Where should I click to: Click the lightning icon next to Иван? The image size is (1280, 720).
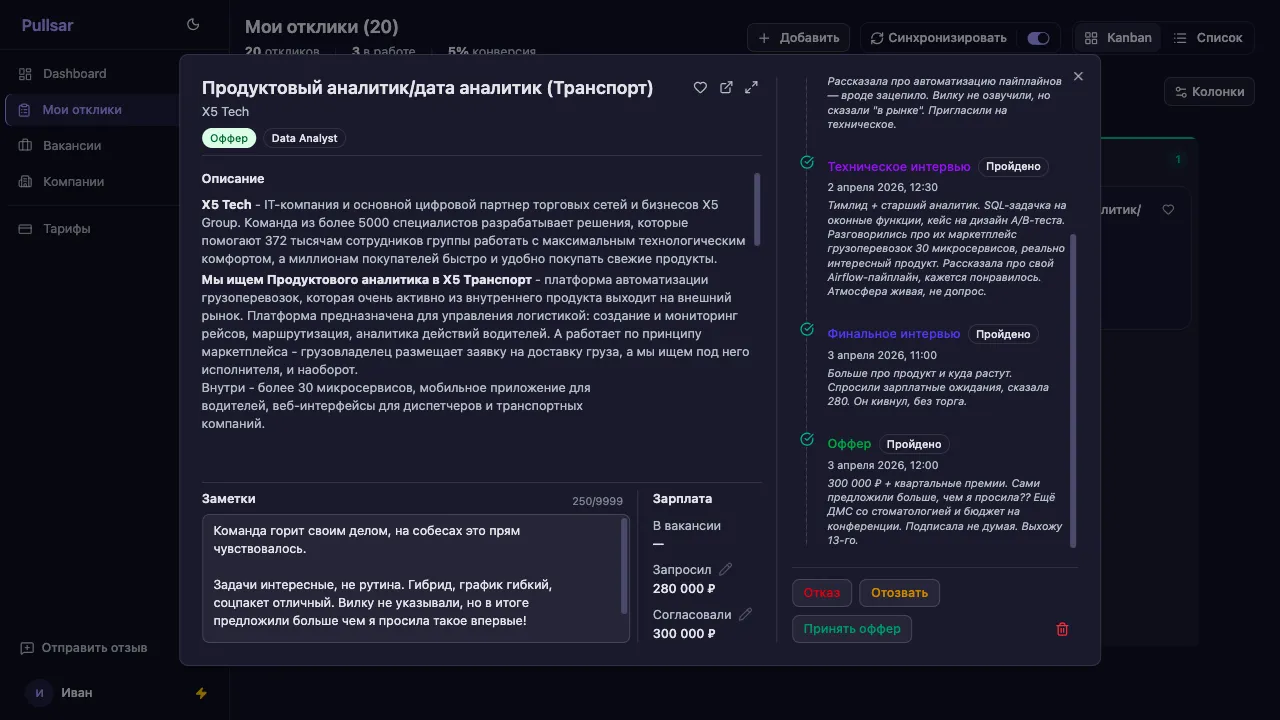201,693
